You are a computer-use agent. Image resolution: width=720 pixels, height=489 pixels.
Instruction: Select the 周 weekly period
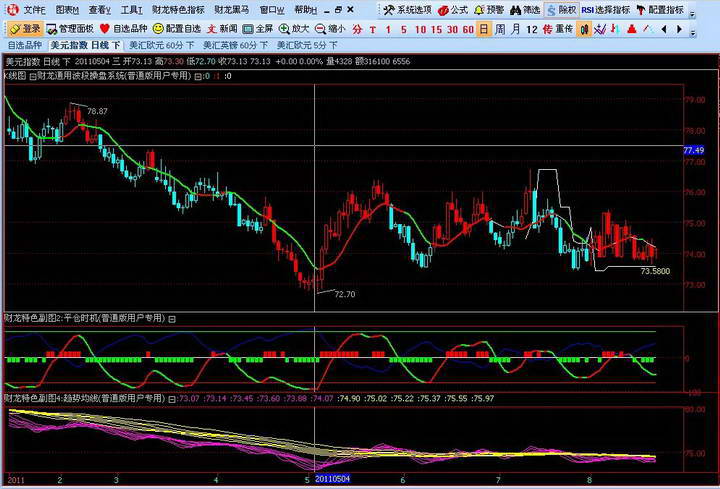click(500, 29)
